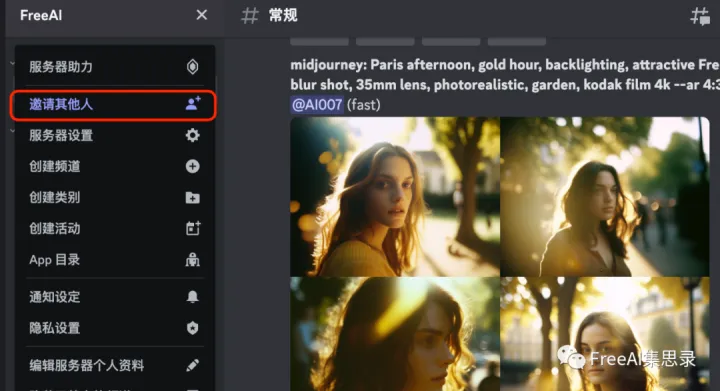Image resolution: width=720 pixels, height=391 pixels.
Task: Click the create category folder icon
Action: pyautogui.click(x=192, y=197)
